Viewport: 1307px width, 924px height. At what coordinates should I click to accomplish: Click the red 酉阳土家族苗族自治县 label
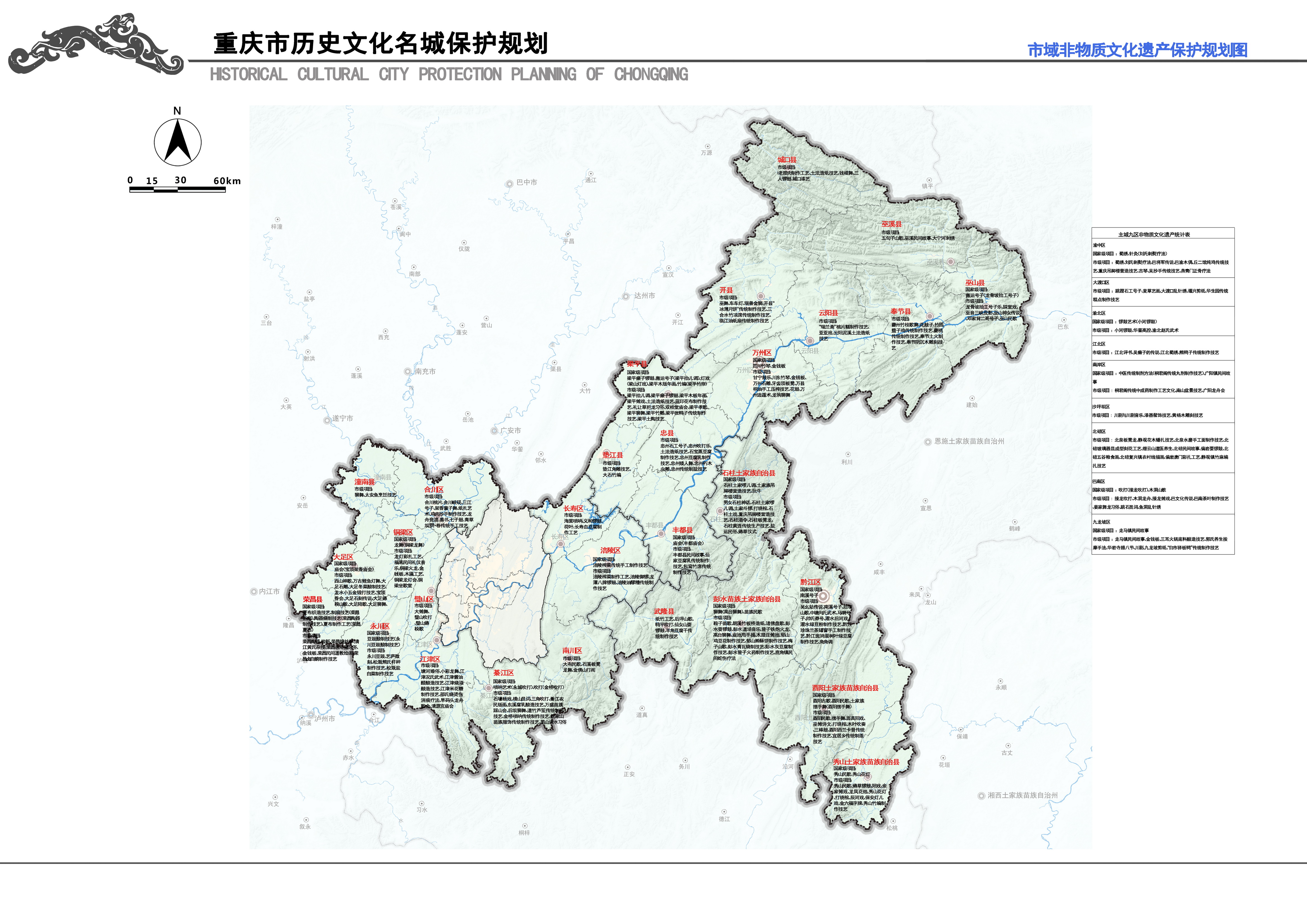pos(845,688)
